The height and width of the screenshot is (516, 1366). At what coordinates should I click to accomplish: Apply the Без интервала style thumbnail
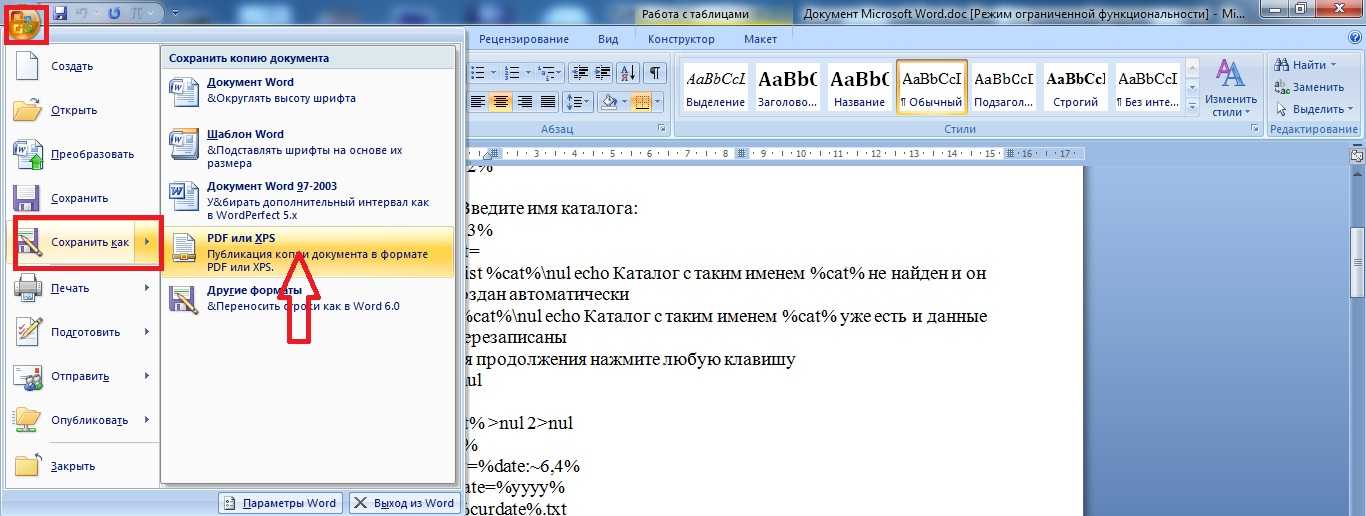[1147, 86]
